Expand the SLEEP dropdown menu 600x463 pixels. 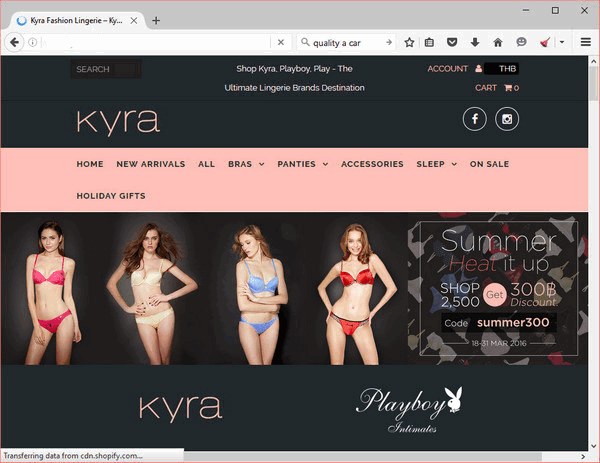coord(436,164)
